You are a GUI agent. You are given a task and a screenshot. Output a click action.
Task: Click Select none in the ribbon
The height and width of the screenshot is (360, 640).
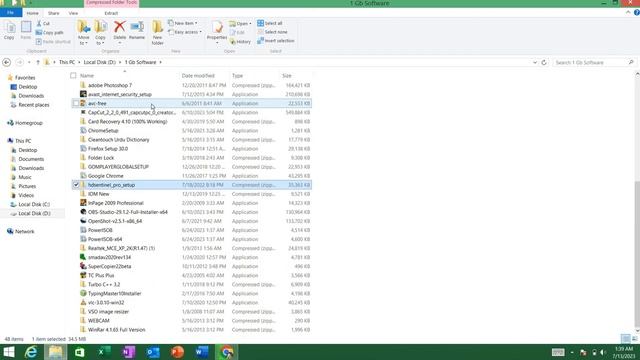coord(272,32)
